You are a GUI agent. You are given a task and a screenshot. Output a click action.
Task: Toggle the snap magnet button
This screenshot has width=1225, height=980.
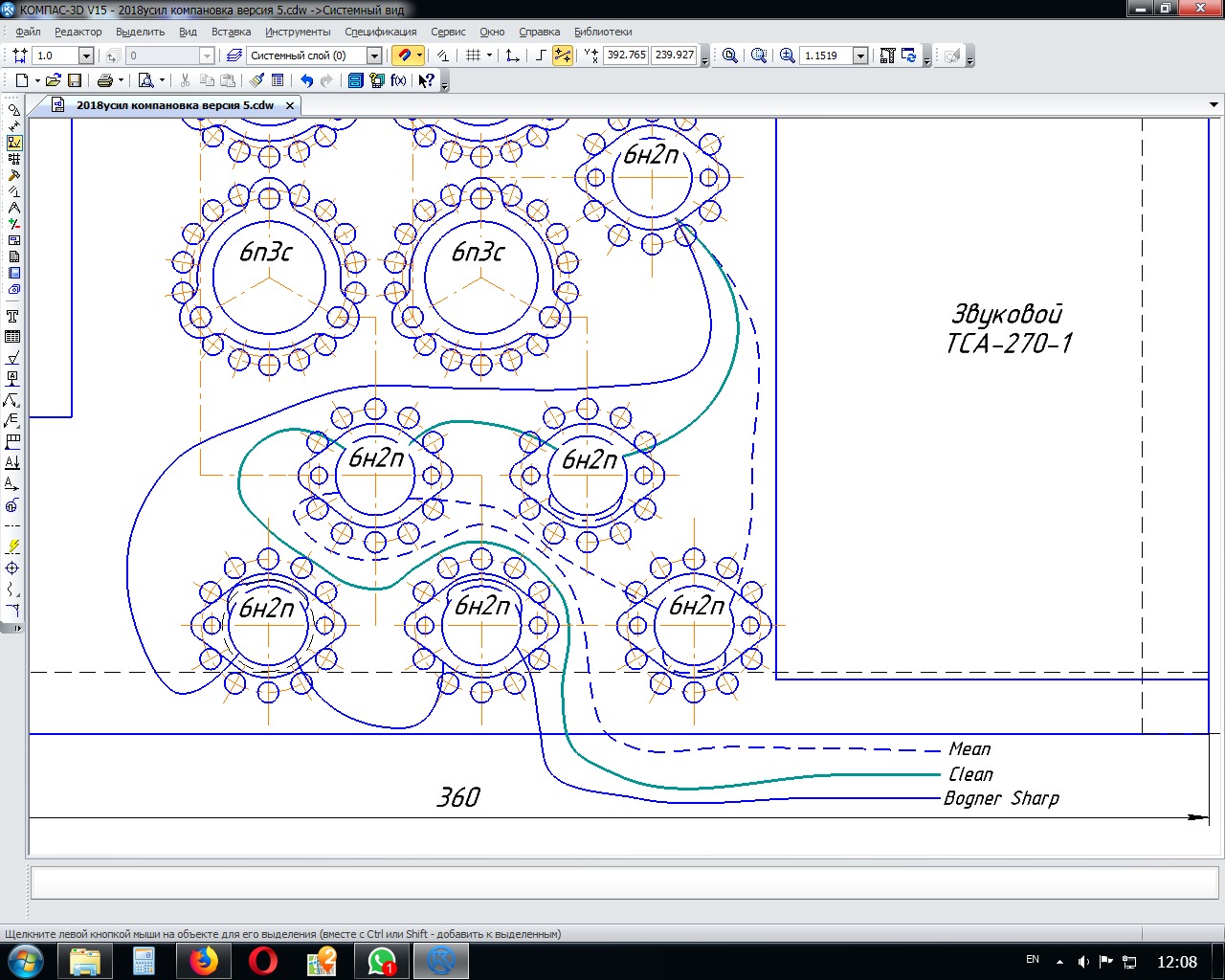click(x=404, y=56)
